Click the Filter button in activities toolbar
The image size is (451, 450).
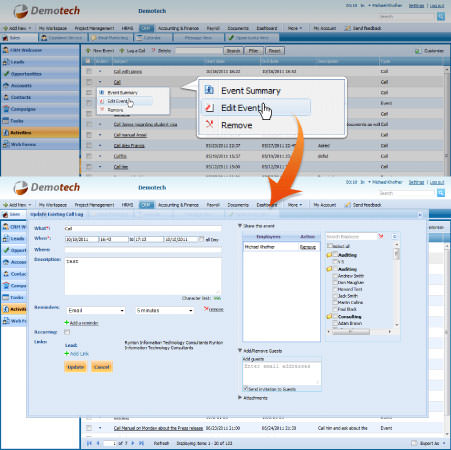click(x=254, y=51)
